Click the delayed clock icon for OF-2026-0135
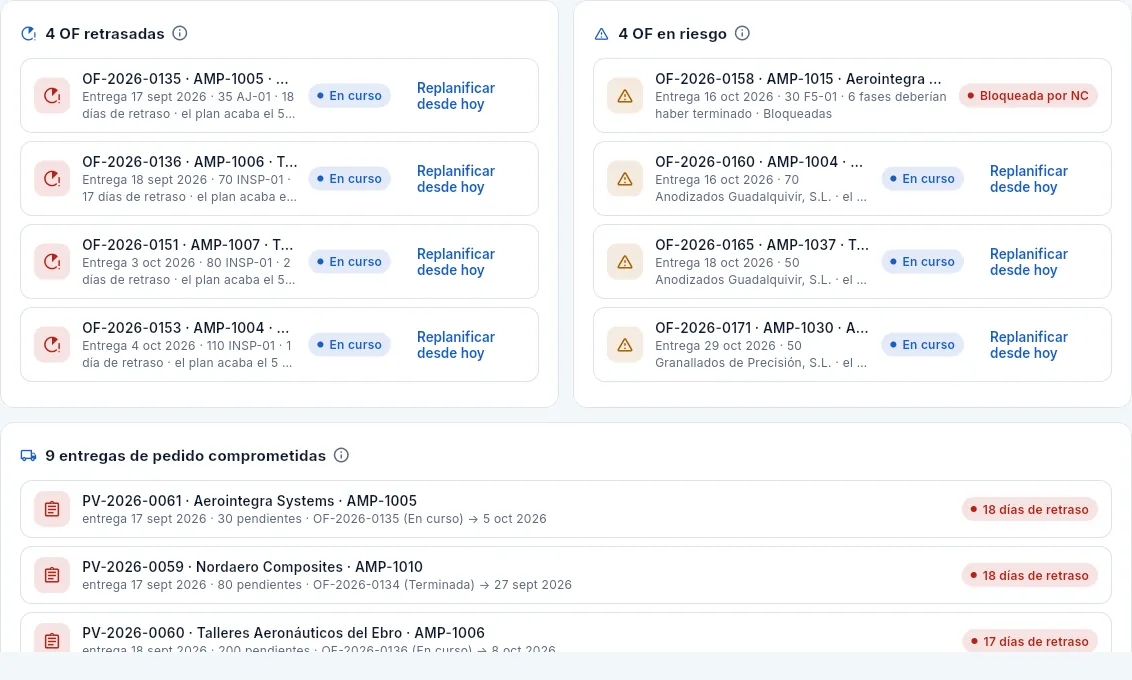Image resolution: width=1132 pixels, height=680 pixels. point(52,95)
